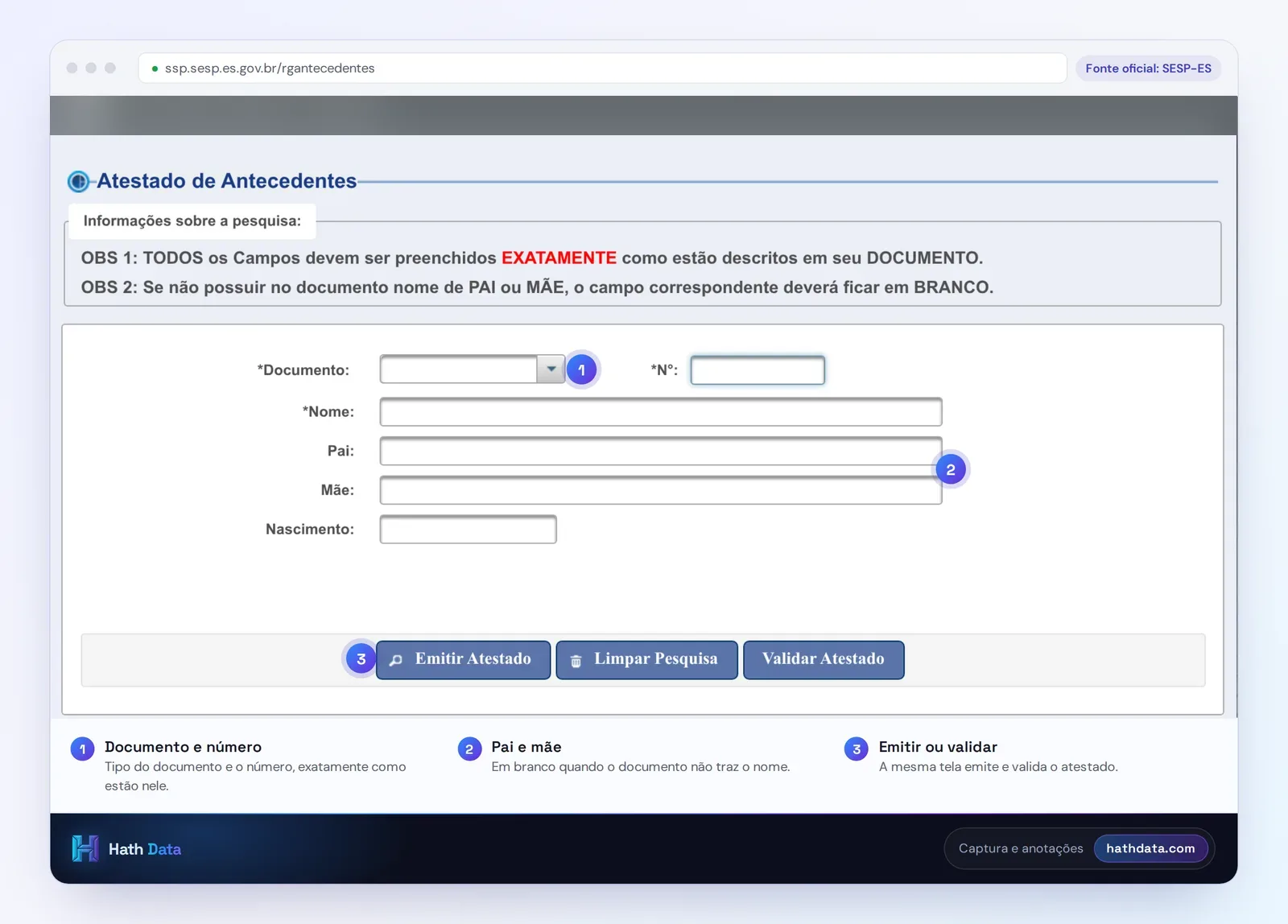
Task: Open the hathdata.com link
Action: (x=1150, y=848)
